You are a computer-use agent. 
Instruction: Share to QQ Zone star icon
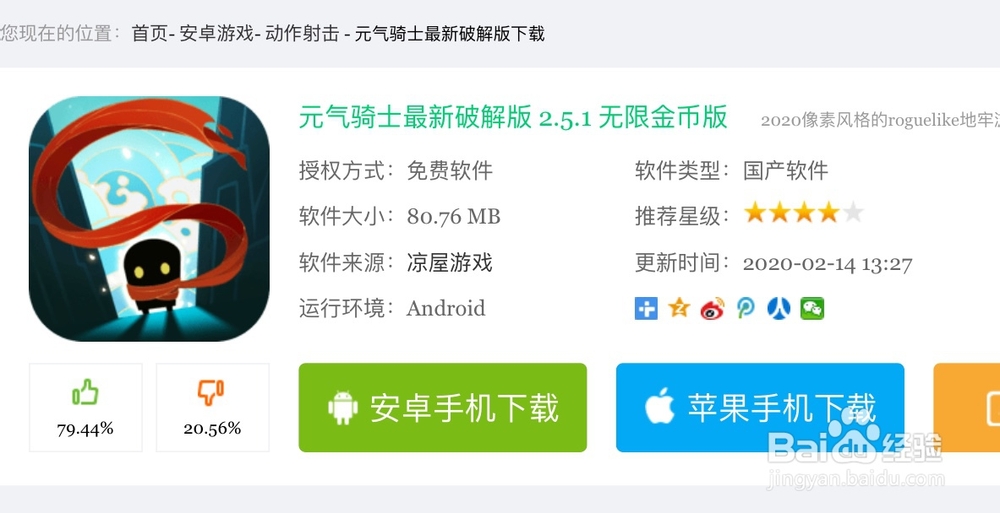click(x=679, y=309)
